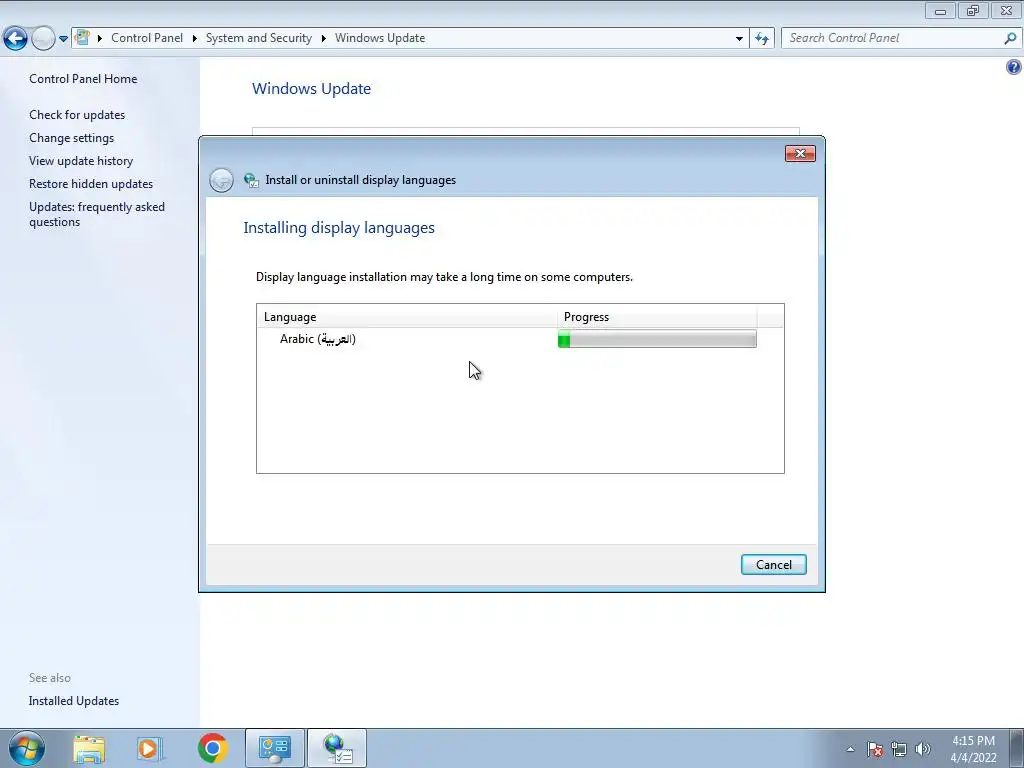Screen dimensions: 1024x768
Task: Click the Show desktop button
Action: click(1017, 748)
